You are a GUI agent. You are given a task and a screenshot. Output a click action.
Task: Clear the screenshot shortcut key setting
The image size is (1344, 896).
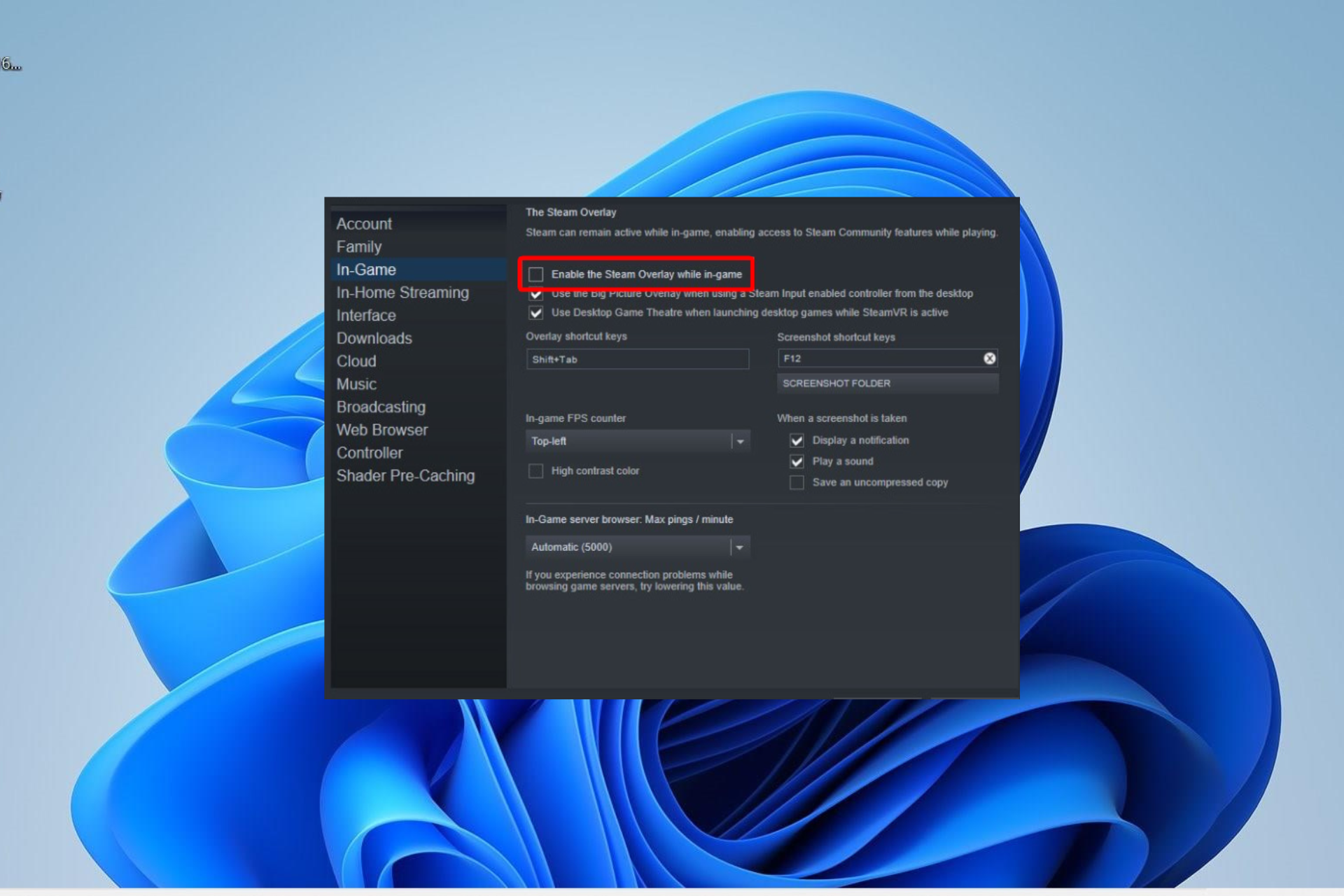[x=990, y=358]
